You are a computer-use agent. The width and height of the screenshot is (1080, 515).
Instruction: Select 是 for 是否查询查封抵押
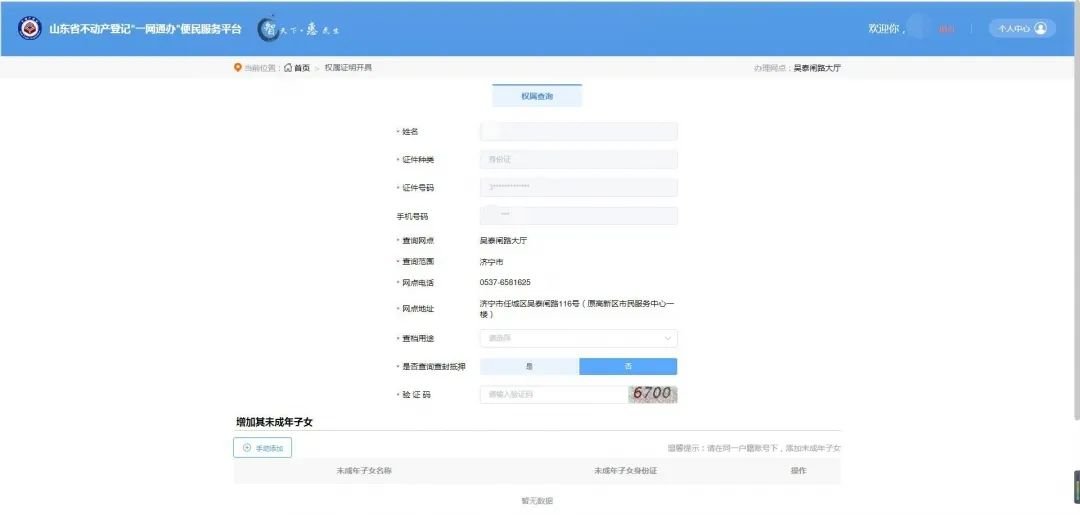(x=529, y=367)
